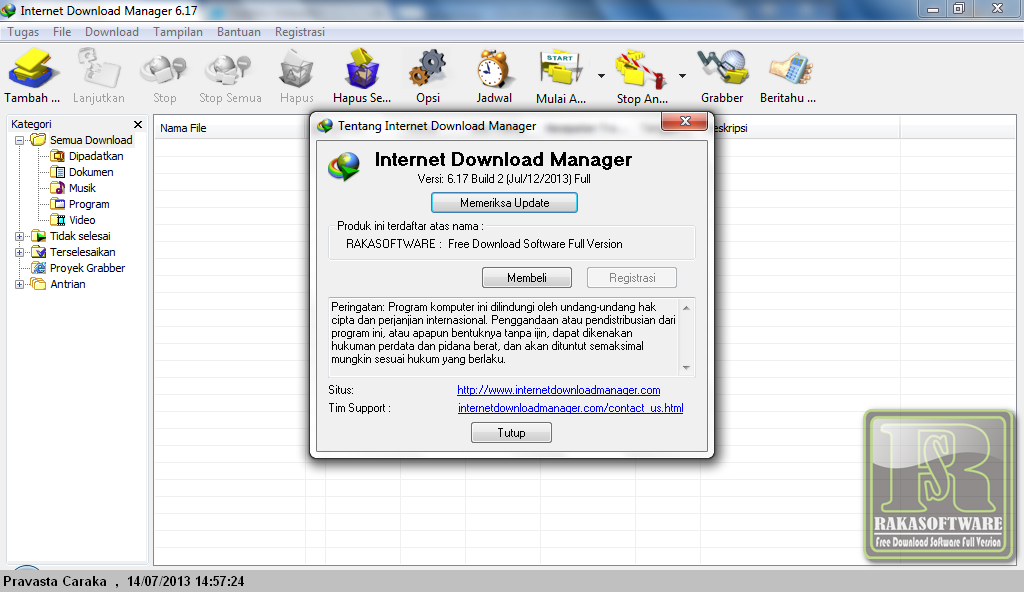The width and height of the screenshot is (1024, 592).
Task: Open the Tampilan menu
Action: 178,32
